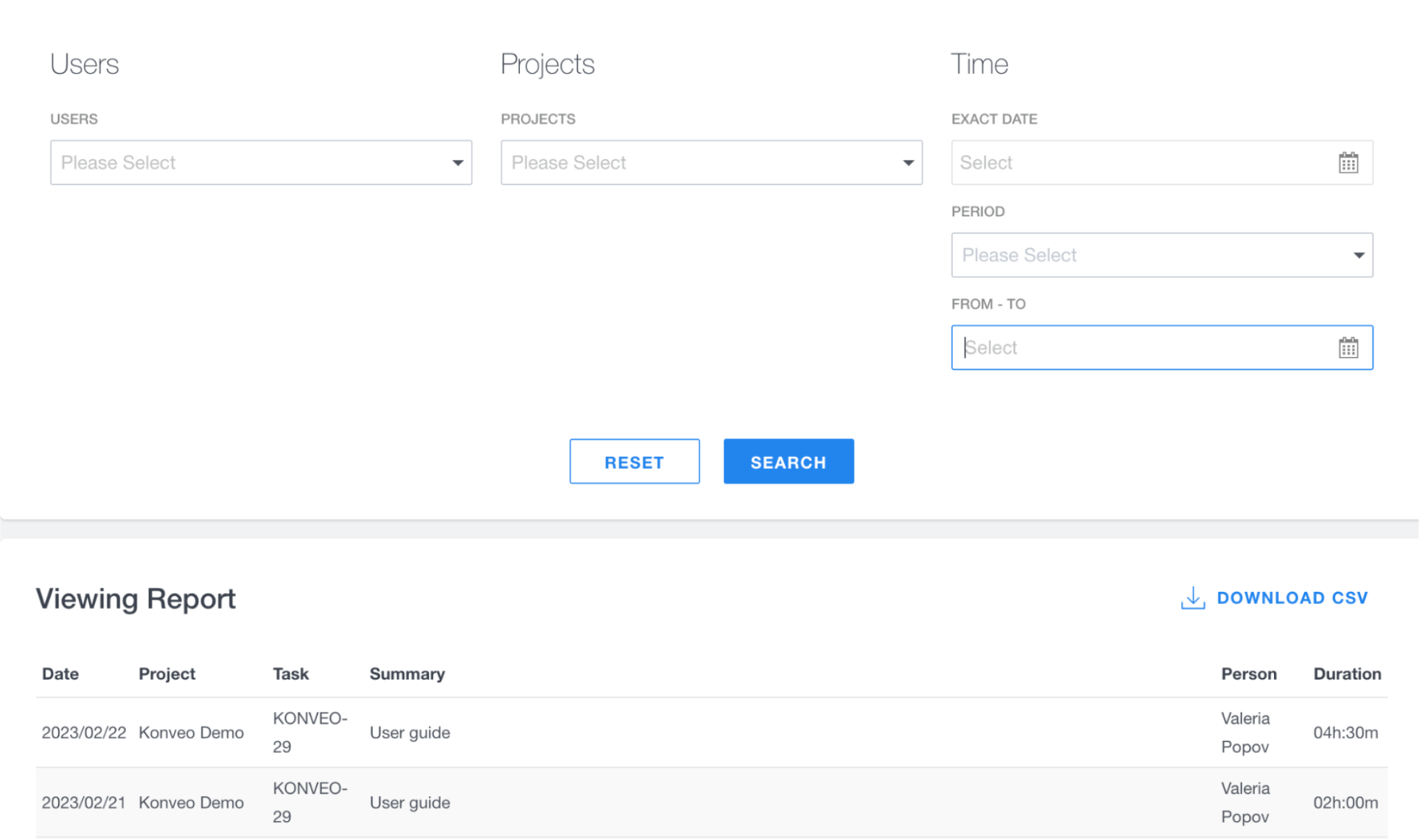Screen dimensions: 1419x840
Task: Click the Project column header
Action: (x=167, y=674)
